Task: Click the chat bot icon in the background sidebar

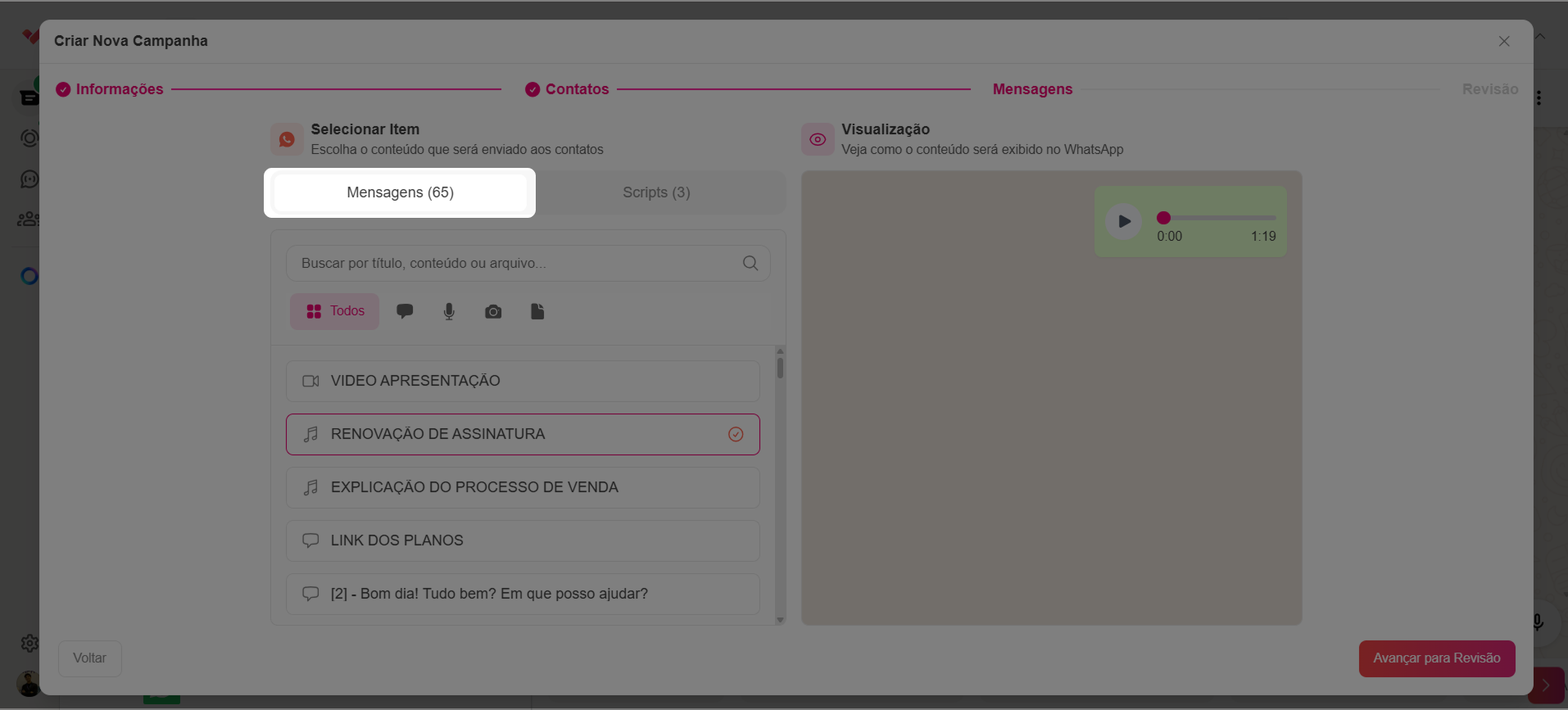Action: pyautogui.click(x=29, y=179)
